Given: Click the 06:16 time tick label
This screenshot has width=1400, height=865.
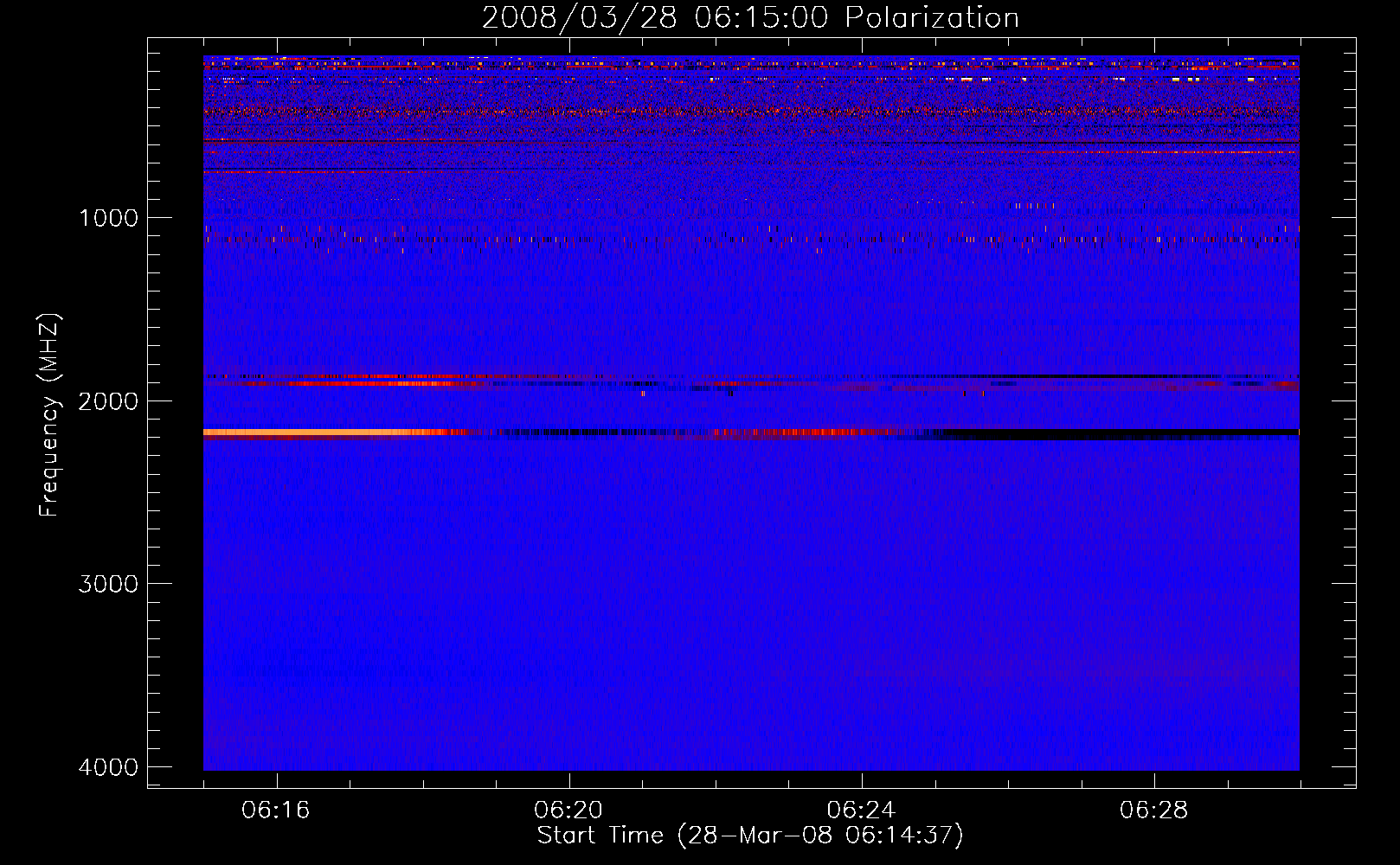Looking at the screenshot, I should click(276, 810).
